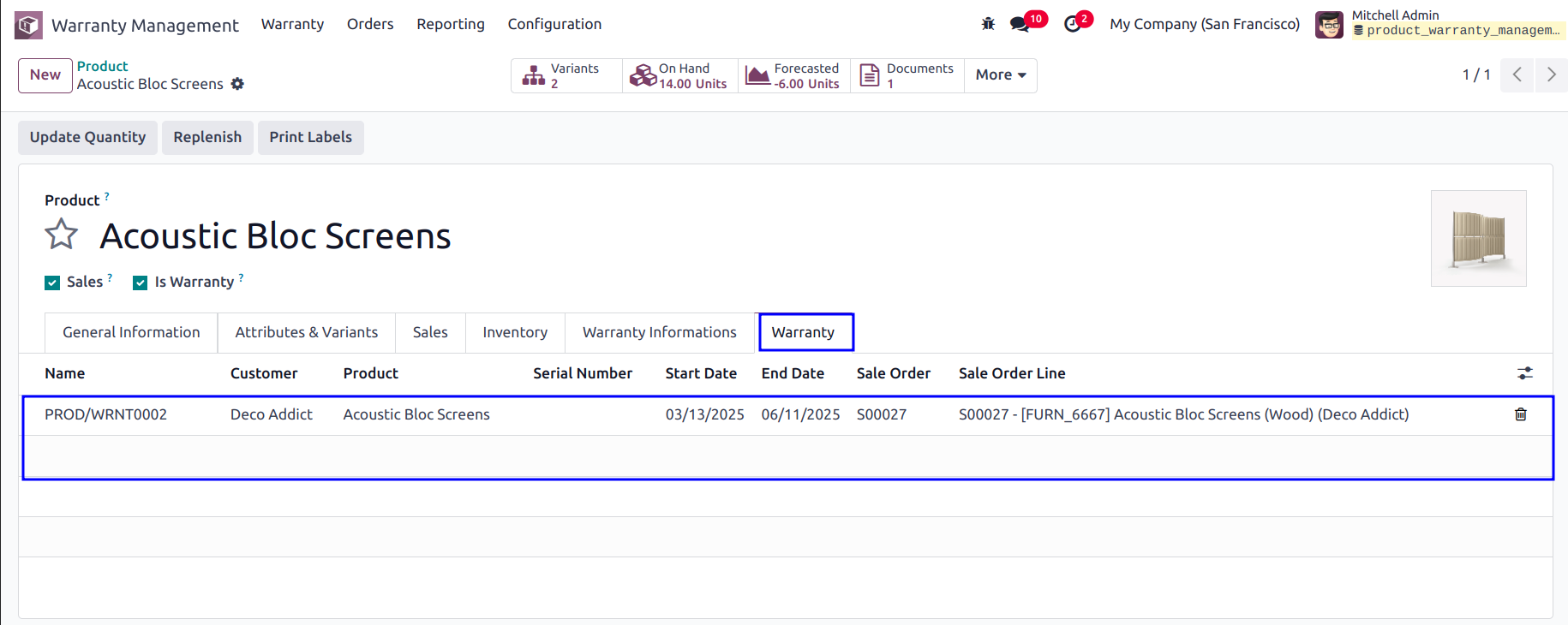Follow the Product breadcrumb link
Screen dimensions: 1568x625
click(102, 66)
